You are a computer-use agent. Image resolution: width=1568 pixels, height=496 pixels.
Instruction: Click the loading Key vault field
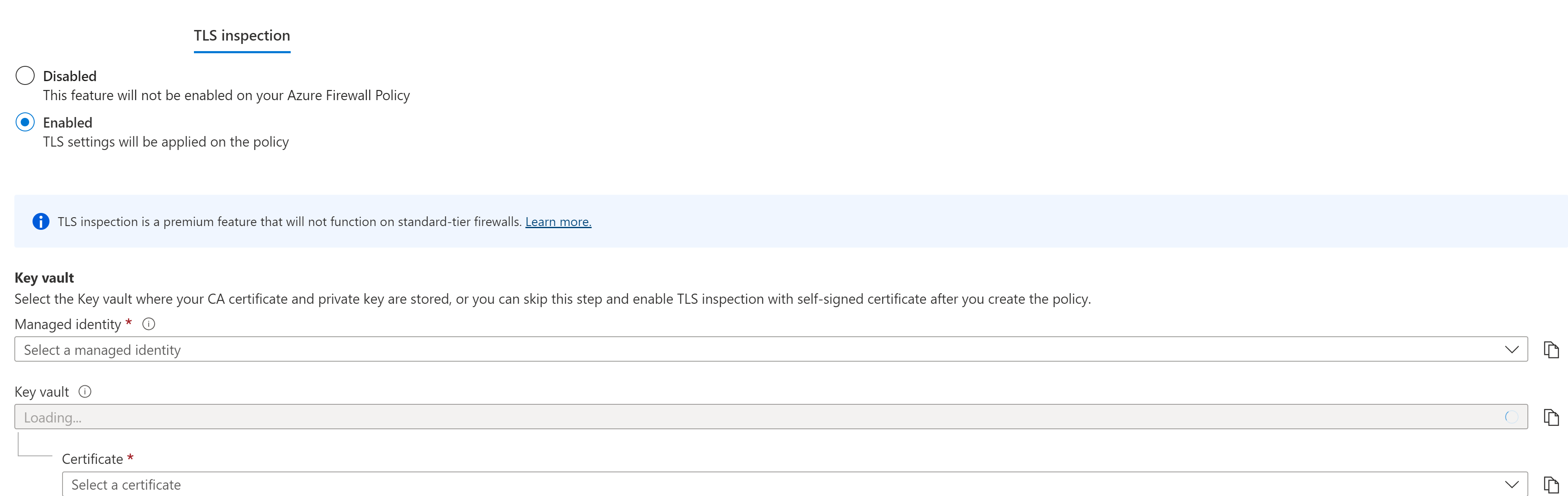pyautogui.click(x=771, y=417)
